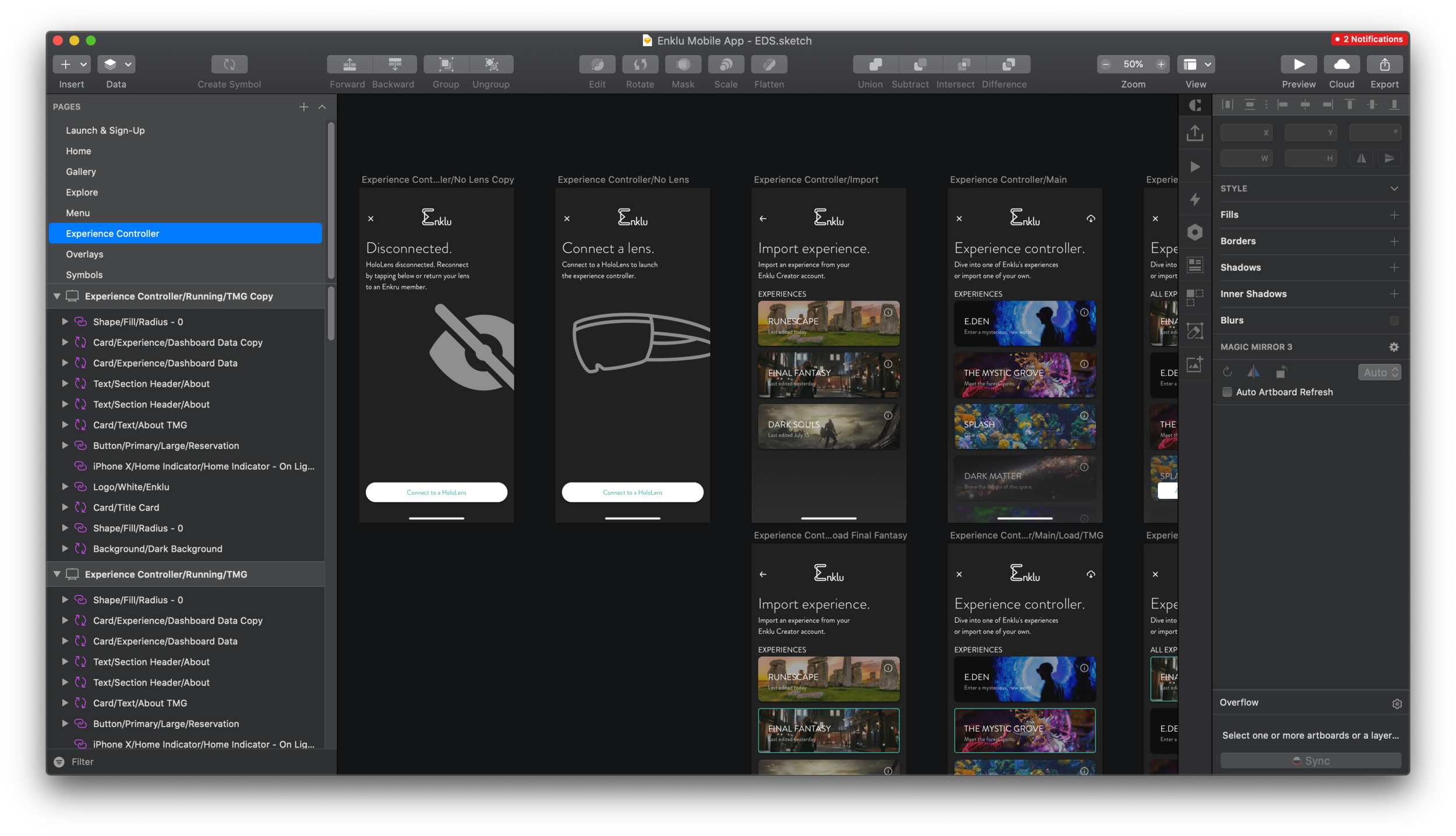The height and width of the screenshot is (836, 1456).
Task: Apply Subtract boolean operation
Action: click(920, 64)
